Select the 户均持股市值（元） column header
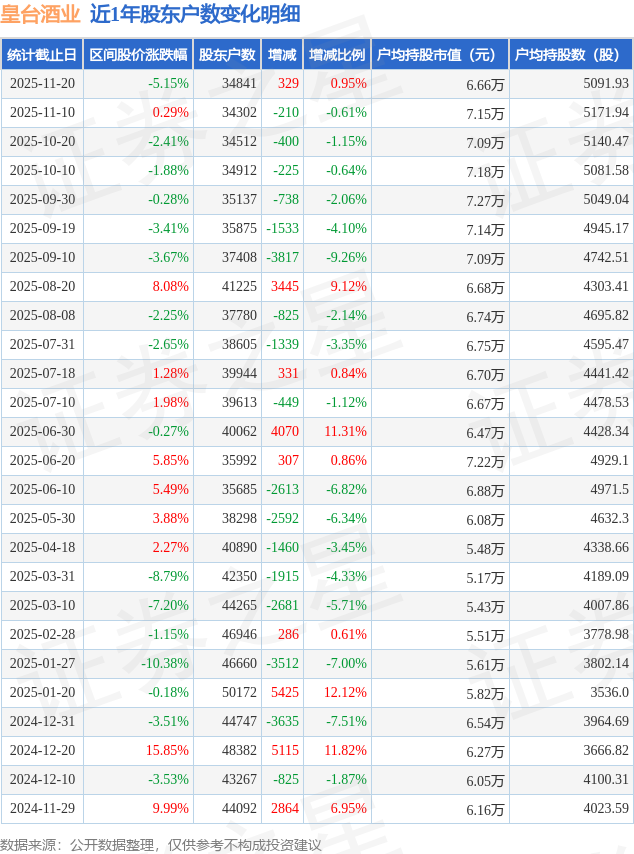634x854 pixels. tap(439, 55)
